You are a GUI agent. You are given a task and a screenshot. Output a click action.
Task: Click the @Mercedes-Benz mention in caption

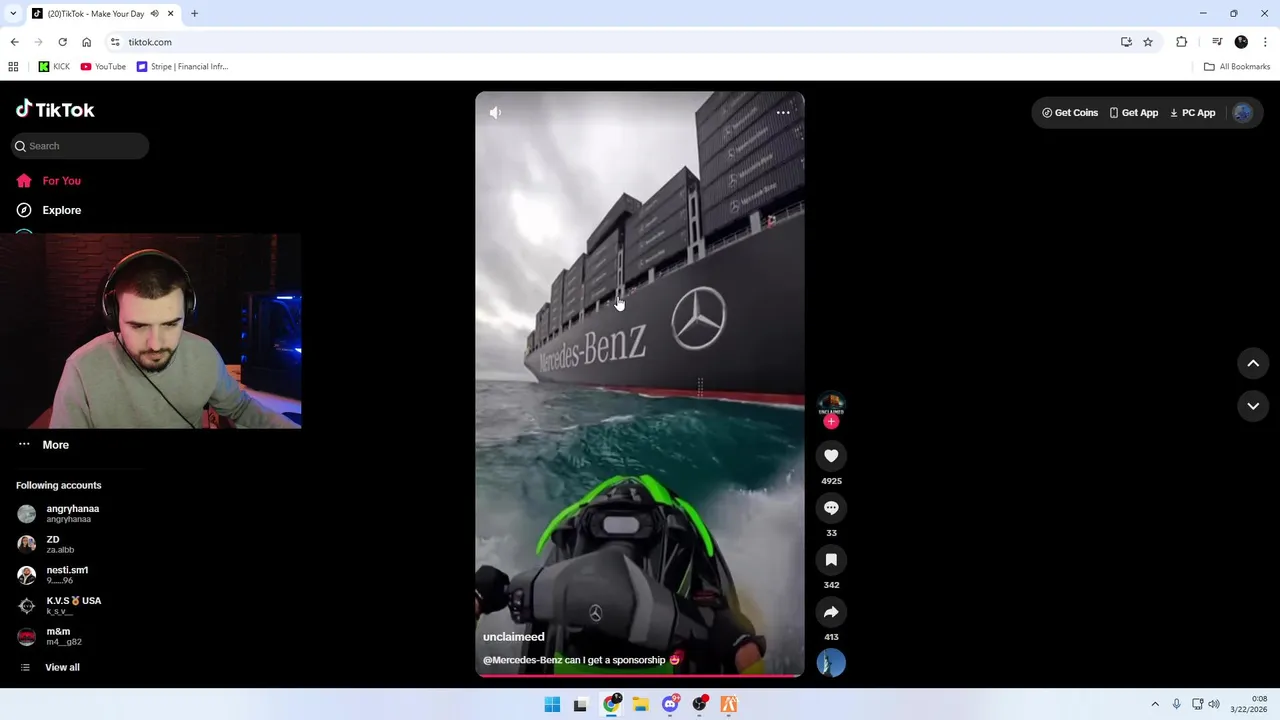pos(523,660)
